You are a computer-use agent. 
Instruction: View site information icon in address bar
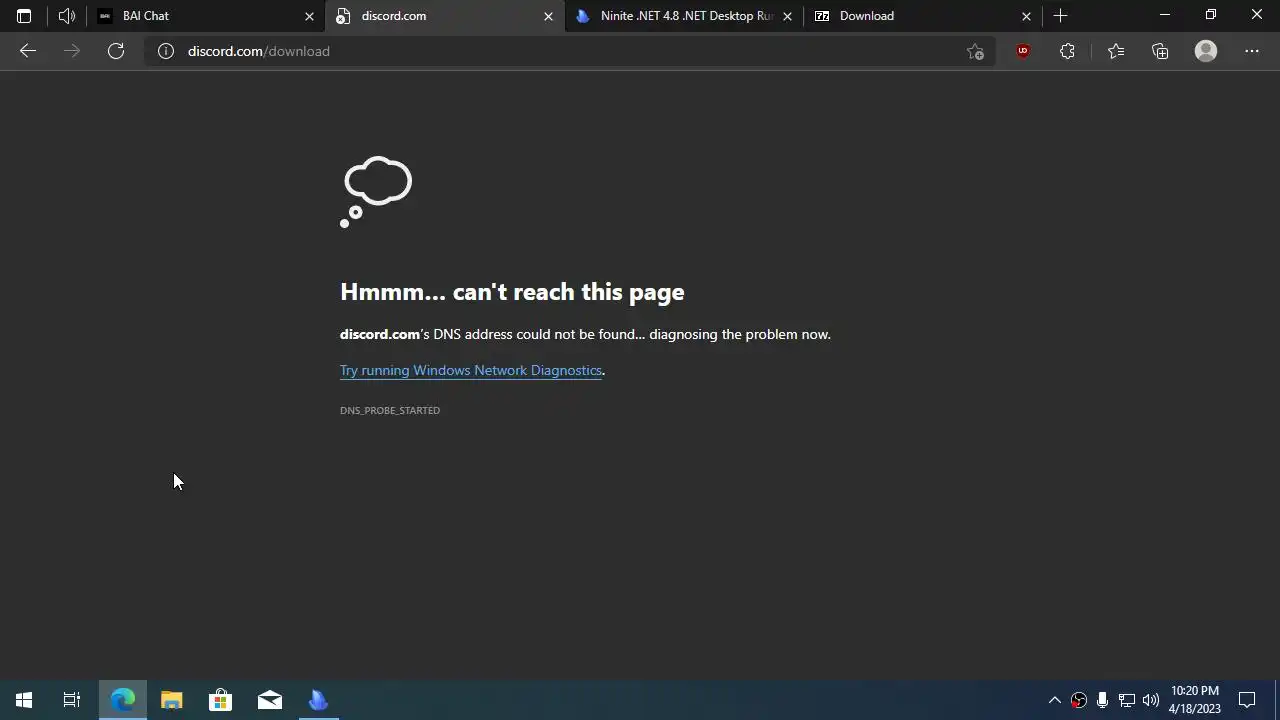click(166, 51)
